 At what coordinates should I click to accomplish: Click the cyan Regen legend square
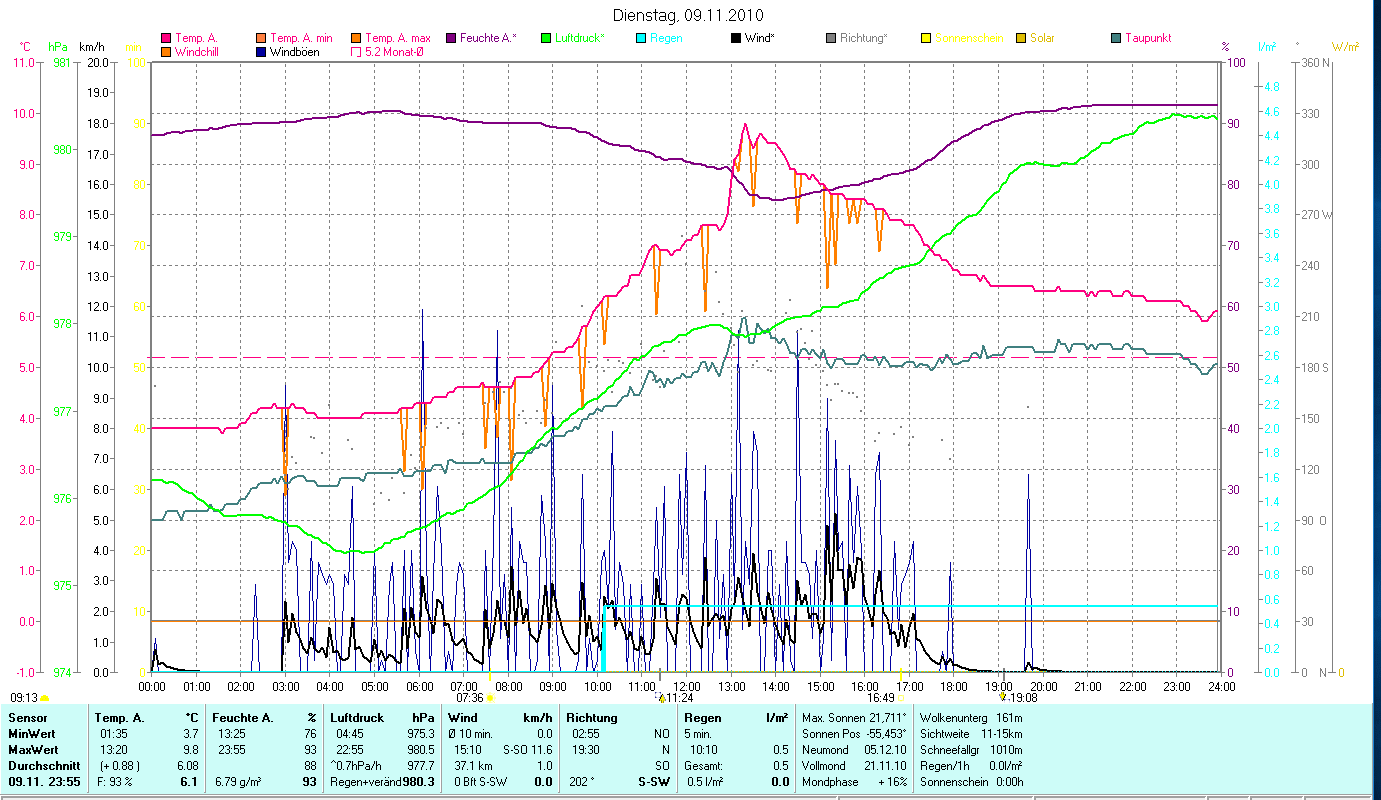(x=641, y=39)
